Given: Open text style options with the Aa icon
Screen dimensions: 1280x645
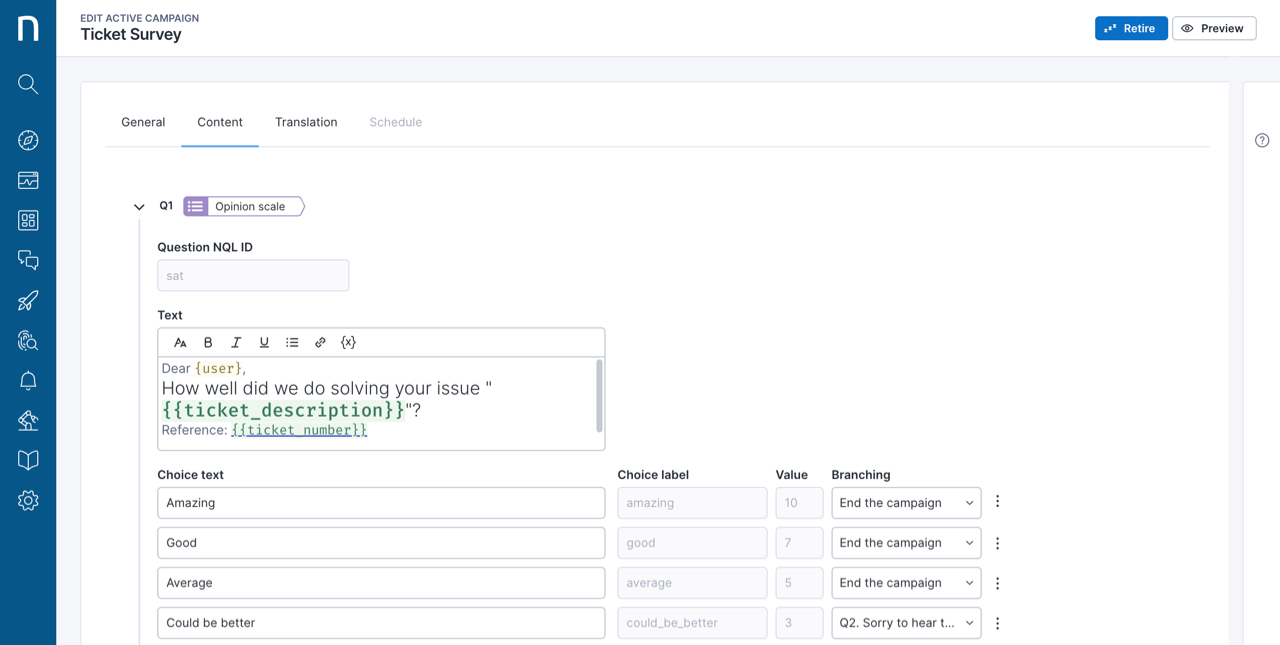Looking at the screenshot, I should click(x=180, y=342).
